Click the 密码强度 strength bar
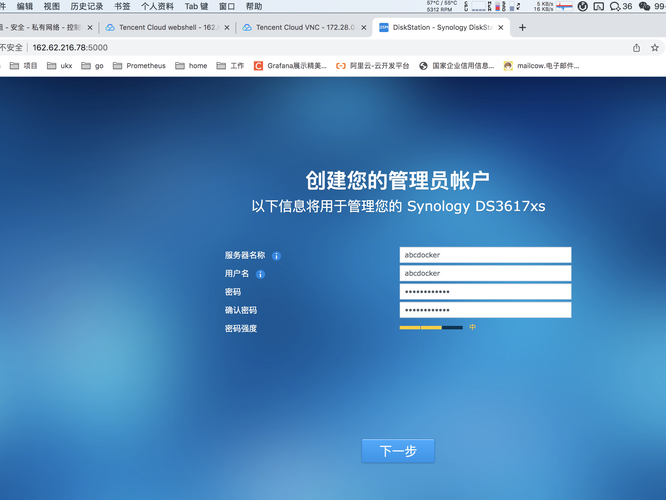The width and height of the screenshot is (666, 500). tap(431, 328)
